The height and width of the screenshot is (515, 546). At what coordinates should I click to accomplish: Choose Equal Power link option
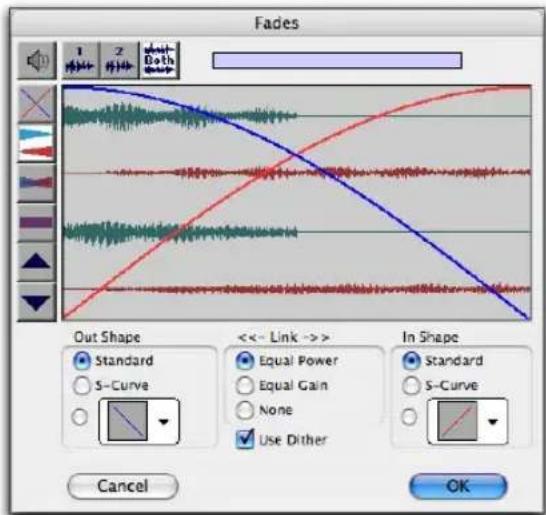(245, 361)
